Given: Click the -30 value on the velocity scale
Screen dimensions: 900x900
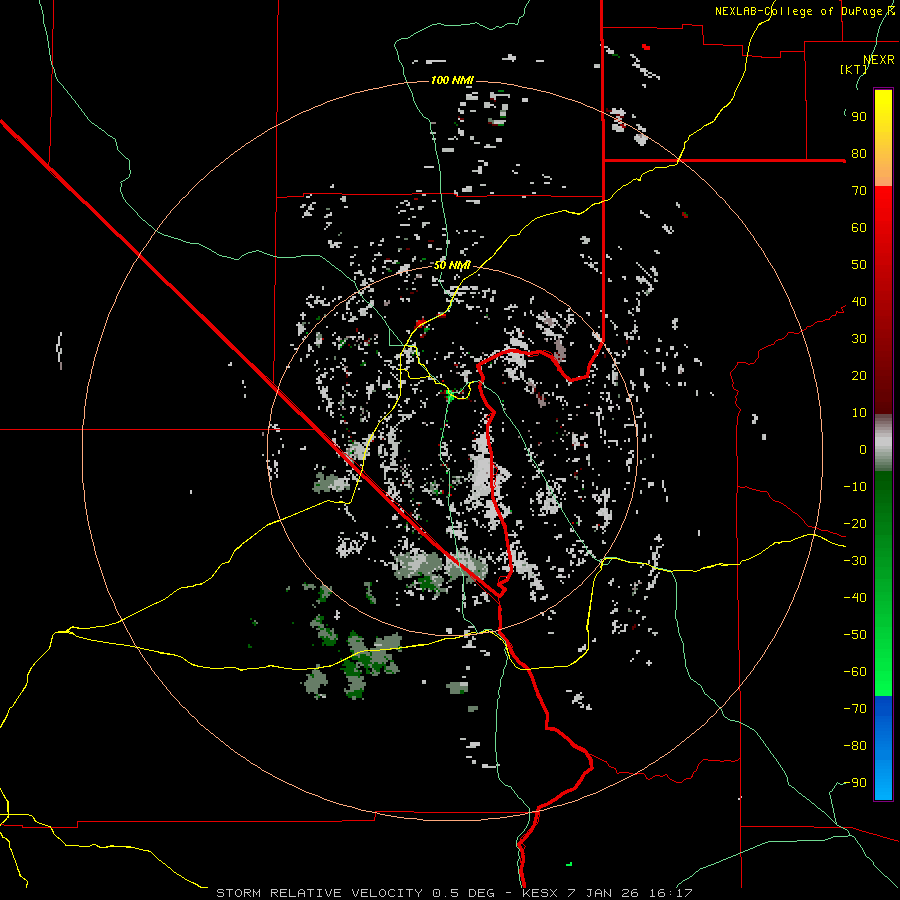Looking at the screenshot, I should pos(855,561).
